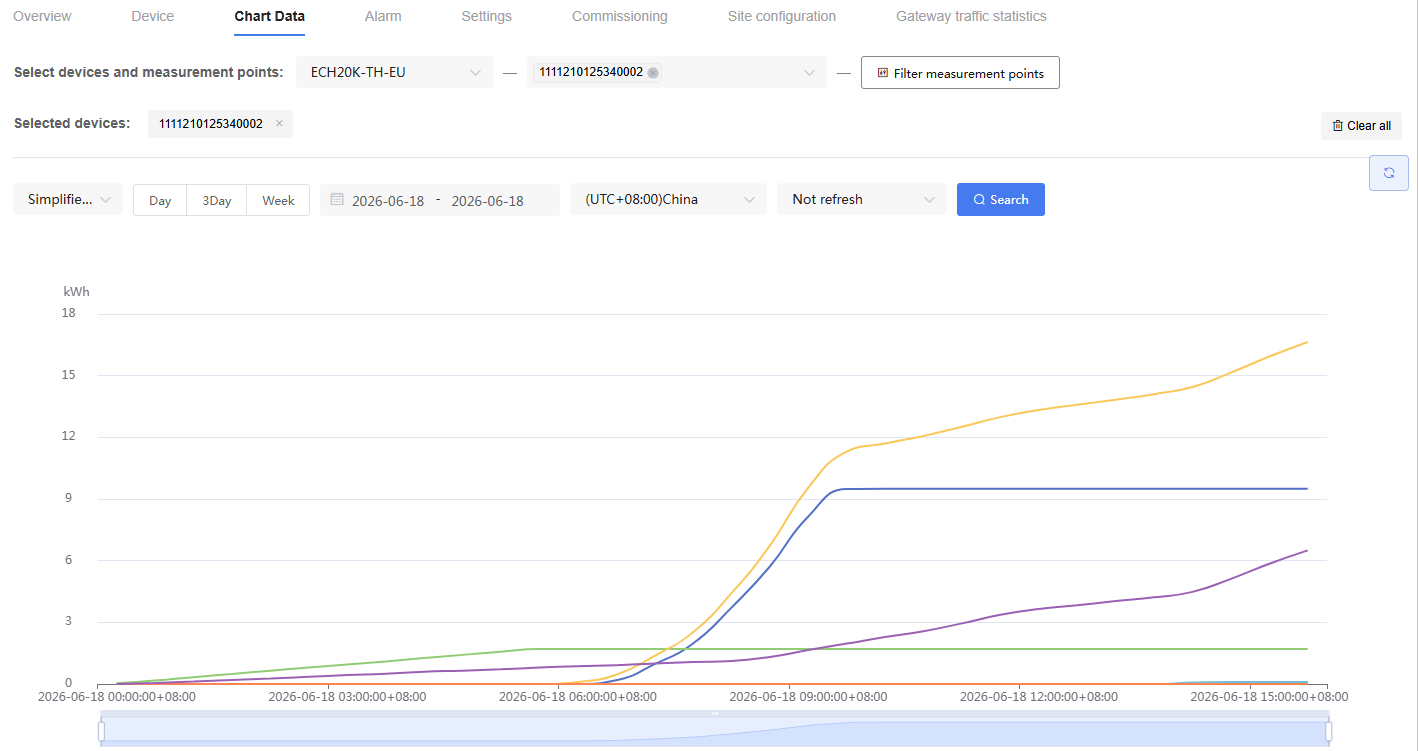This screenshot has width=1418, height=751.
Task: Remove device tag in measurement points dropdown
Action: [x=653, y=72]
